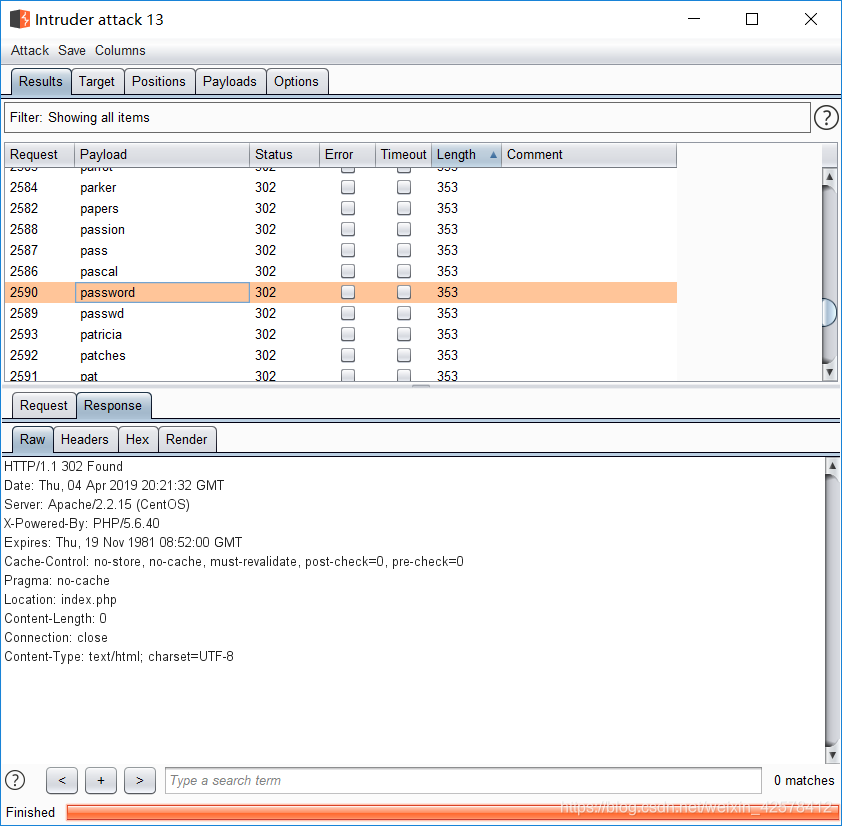Click the Burp Suite logo in the title bar
842x826 pixels.
click(x=20, y=19)
